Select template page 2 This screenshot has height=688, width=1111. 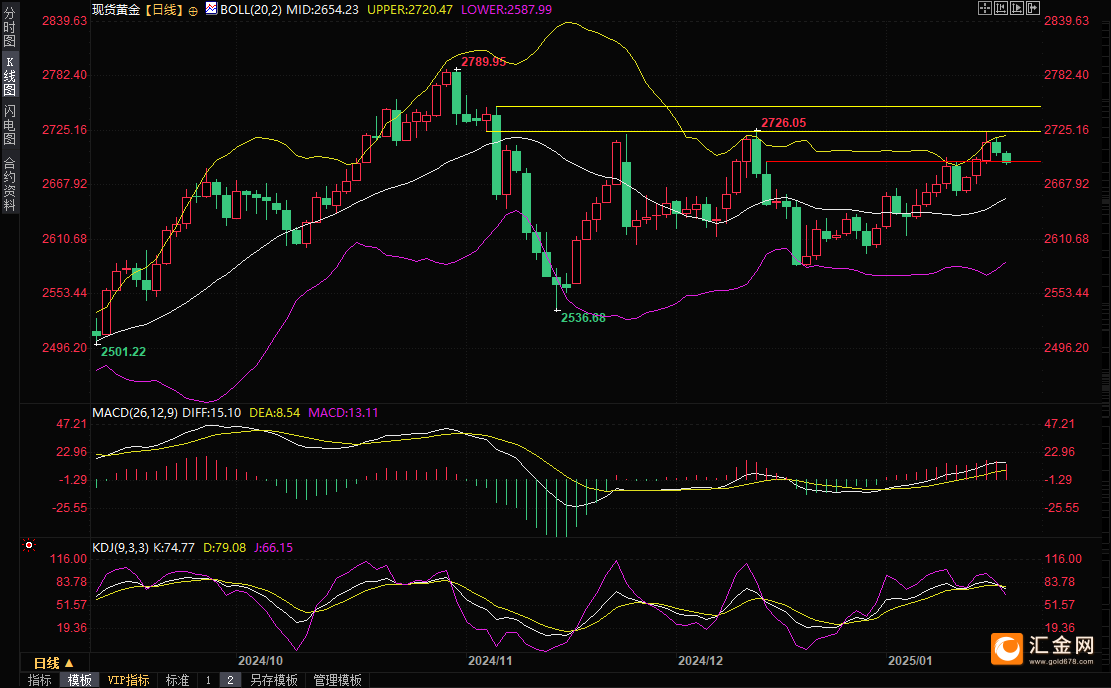[229, 680]
